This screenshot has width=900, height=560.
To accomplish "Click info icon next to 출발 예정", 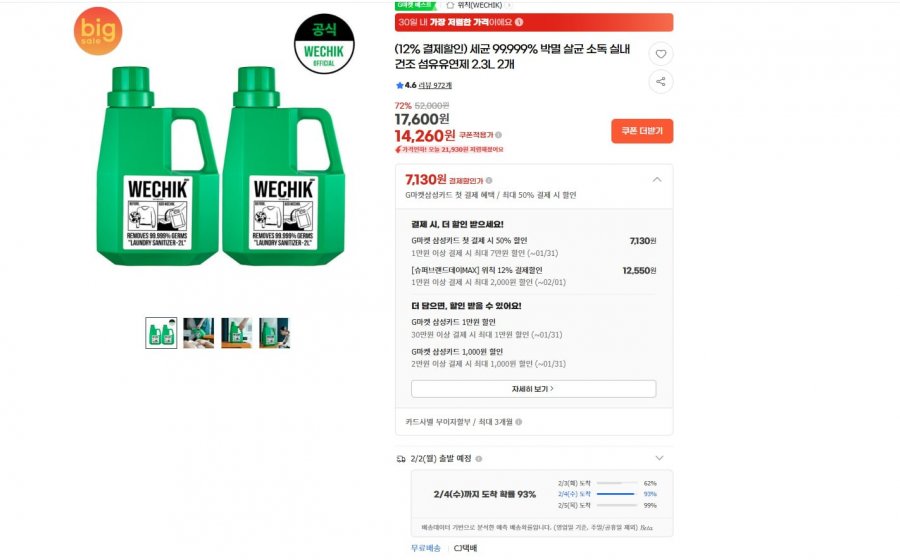I will [478, 458].
